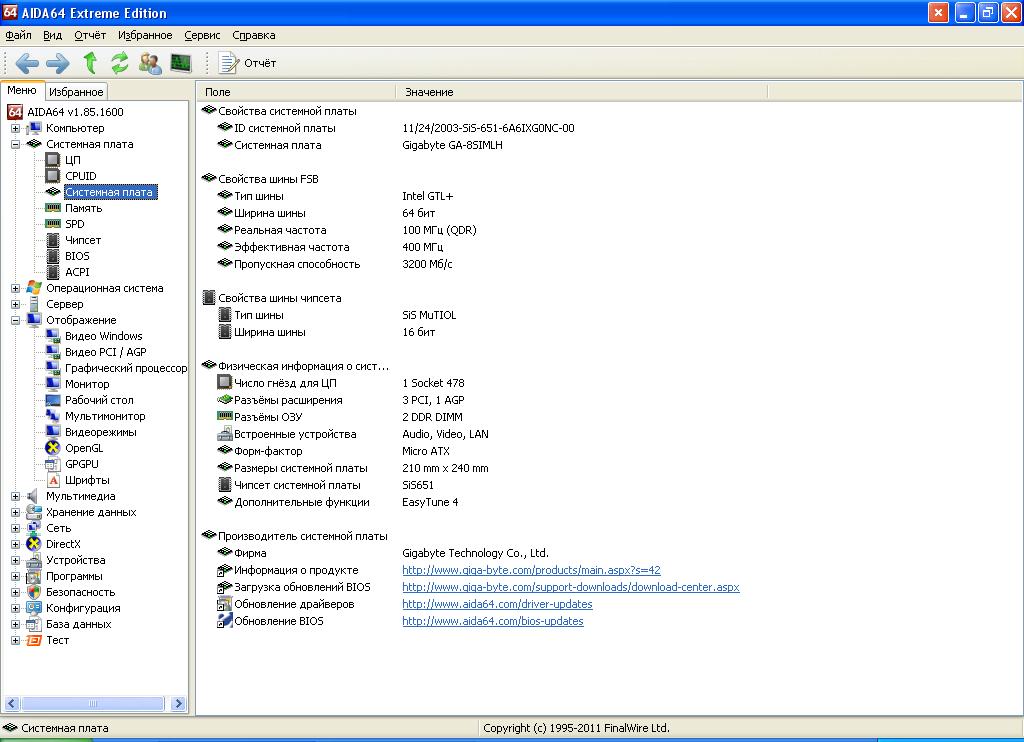Open the Избранное menu in the menu bar
The width and height of the screenshot is (1024, 742).
point(145,35)
